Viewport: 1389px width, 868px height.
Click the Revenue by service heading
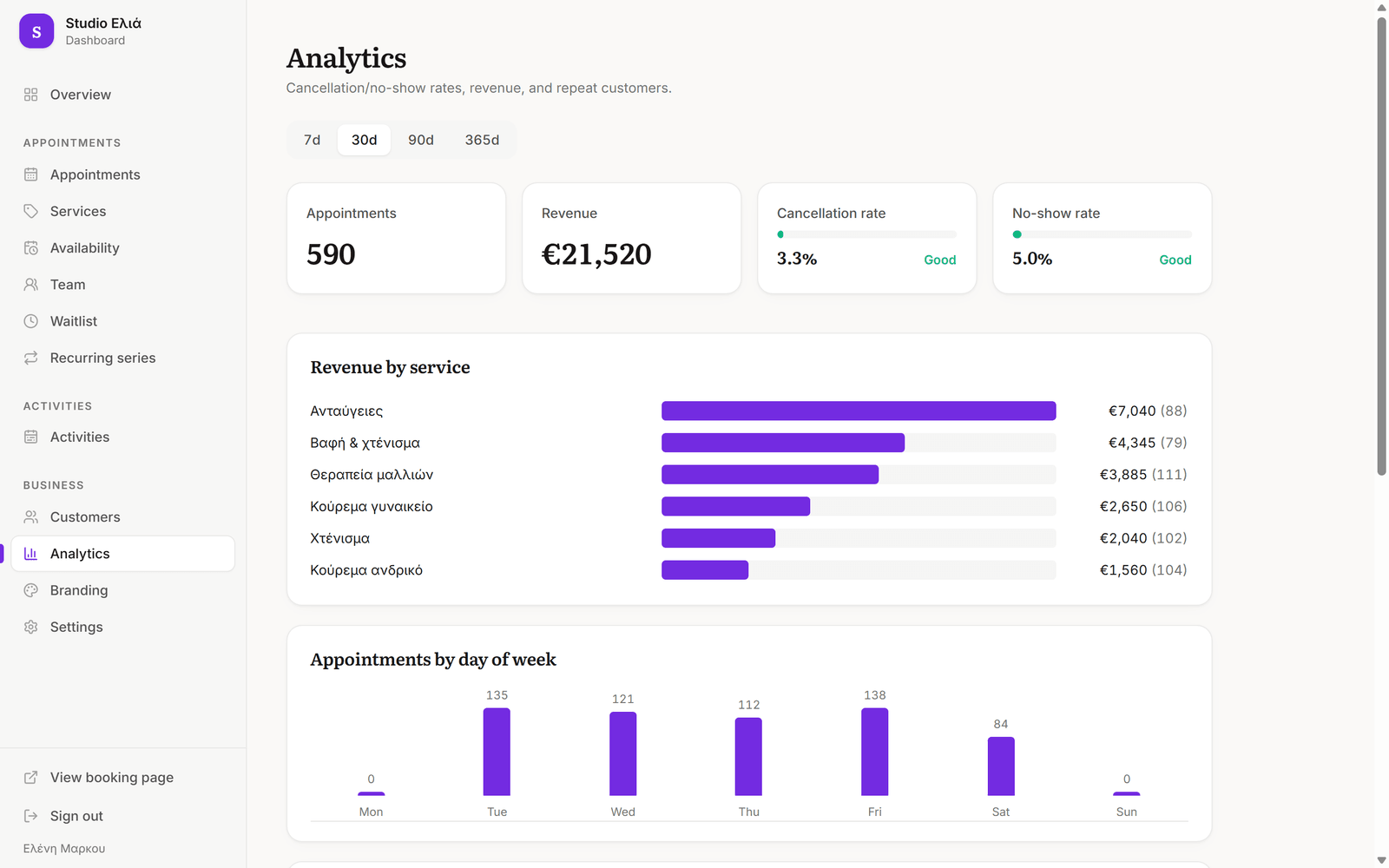(x=390, y=367)
